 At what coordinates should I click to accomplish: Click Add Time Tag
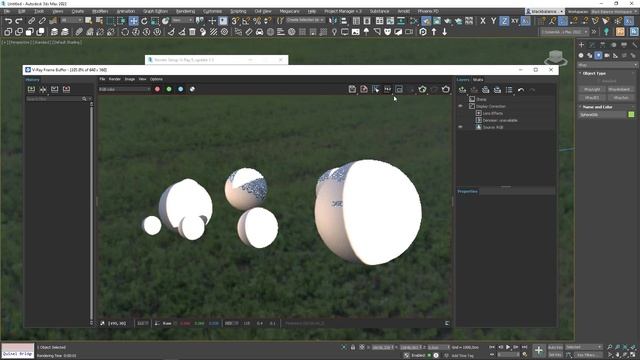(x=462, y=356)
